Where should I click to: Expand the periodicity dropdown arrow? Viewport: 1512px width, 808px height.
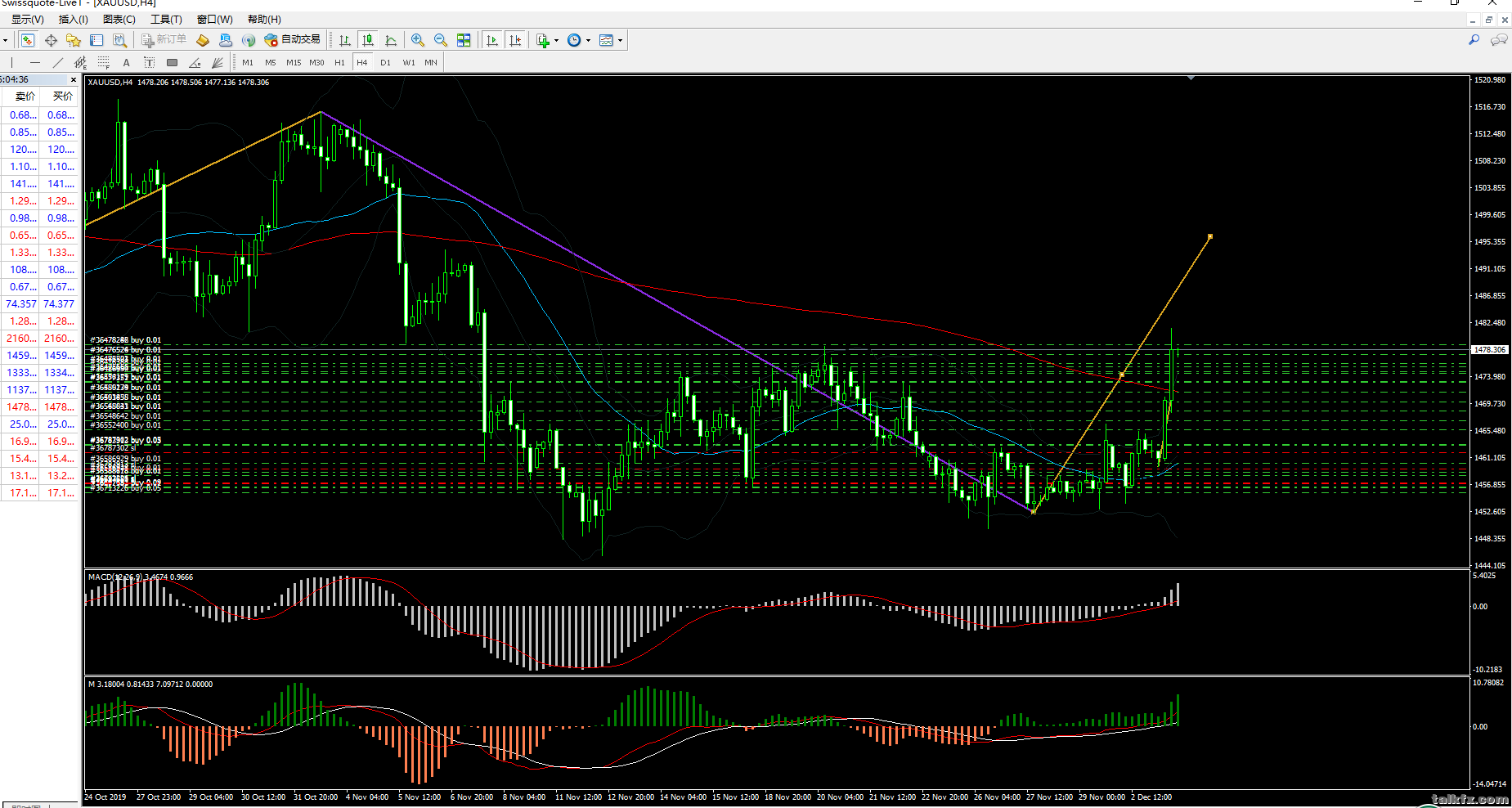click(588, 40)
